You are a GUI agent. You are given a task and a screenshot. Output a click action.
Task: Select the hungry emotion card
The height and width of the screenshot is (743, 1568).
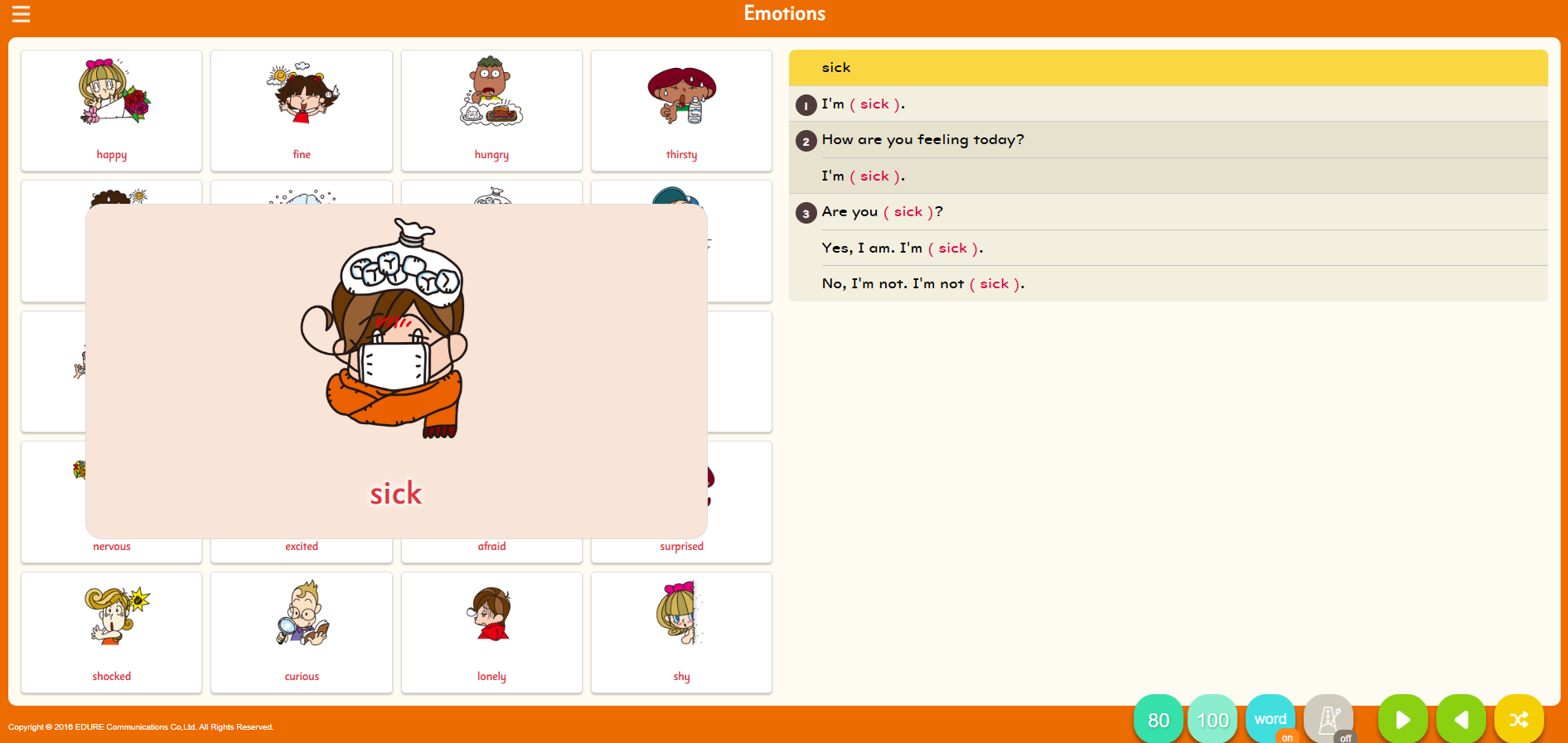point(491,110)
